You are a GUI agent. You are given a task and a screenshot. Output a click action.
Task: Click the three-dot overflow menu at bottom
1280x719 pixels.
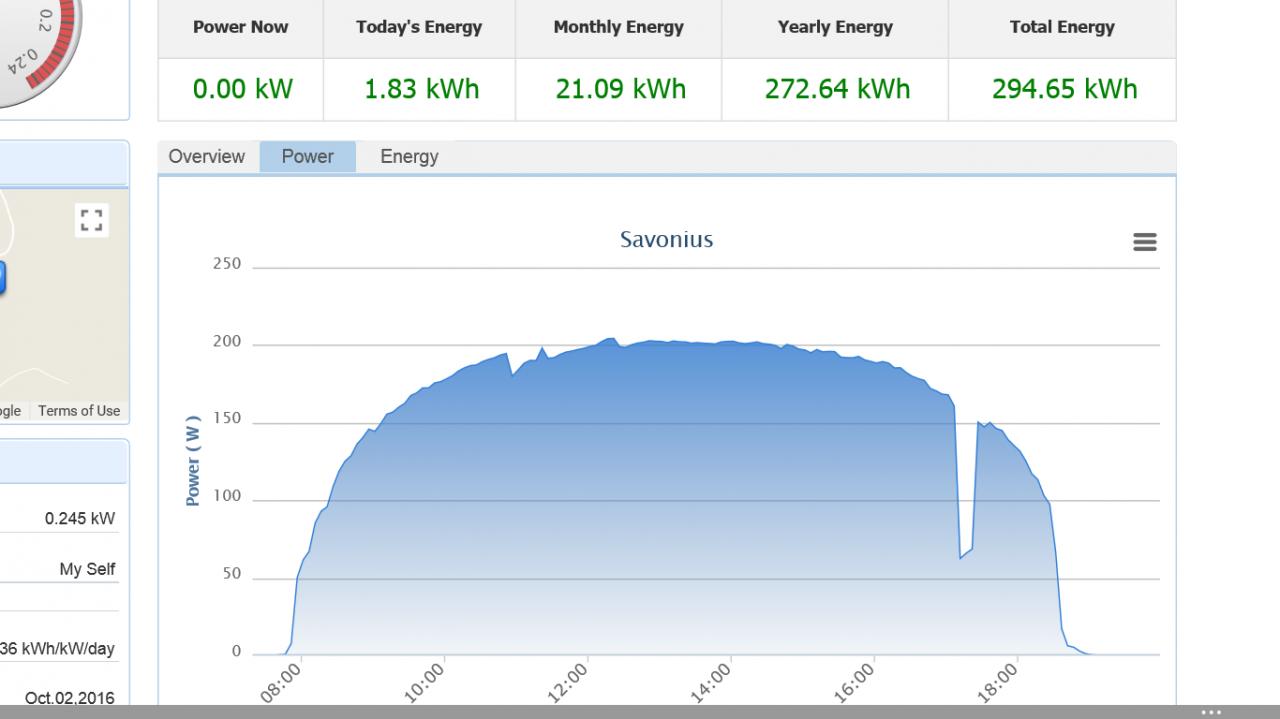click(1211, 712)
